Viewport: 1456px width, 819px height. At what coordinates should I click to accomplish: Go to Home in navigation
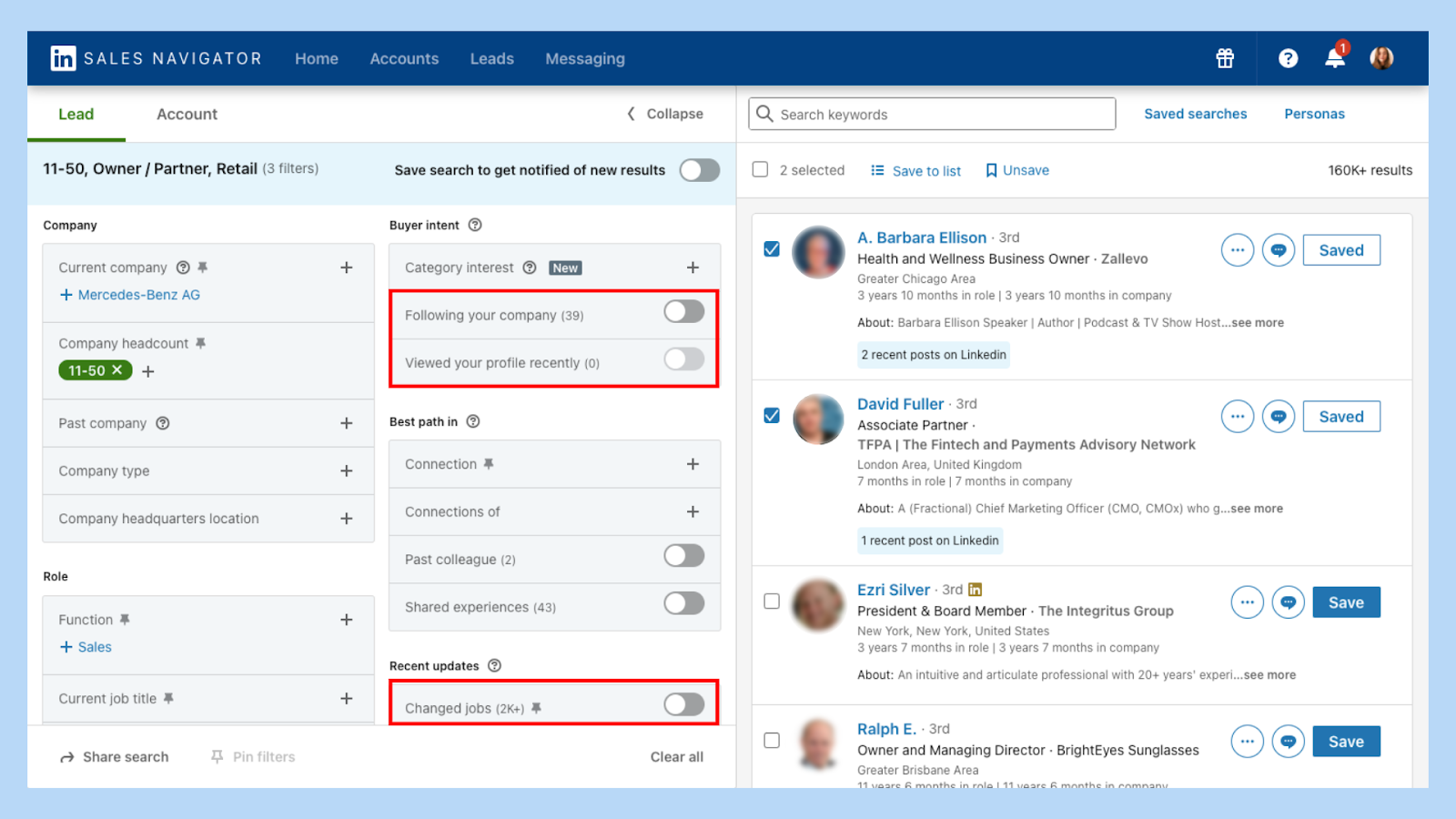317,58
